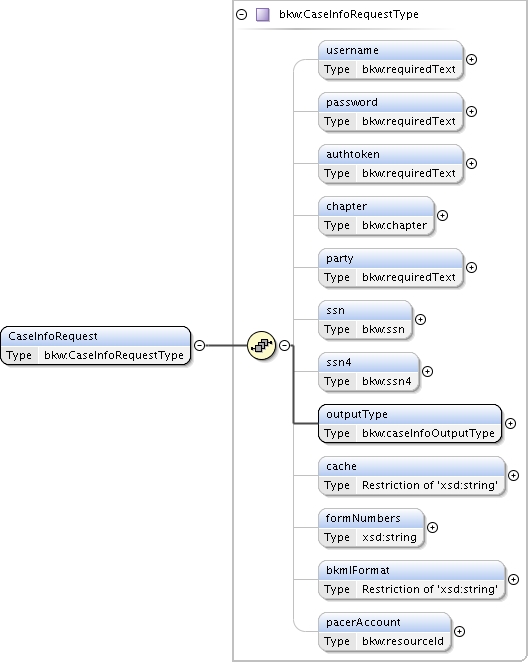This screenshot has width=529, height=663.
Task: Expand the username element
Action: coord(471,60)
